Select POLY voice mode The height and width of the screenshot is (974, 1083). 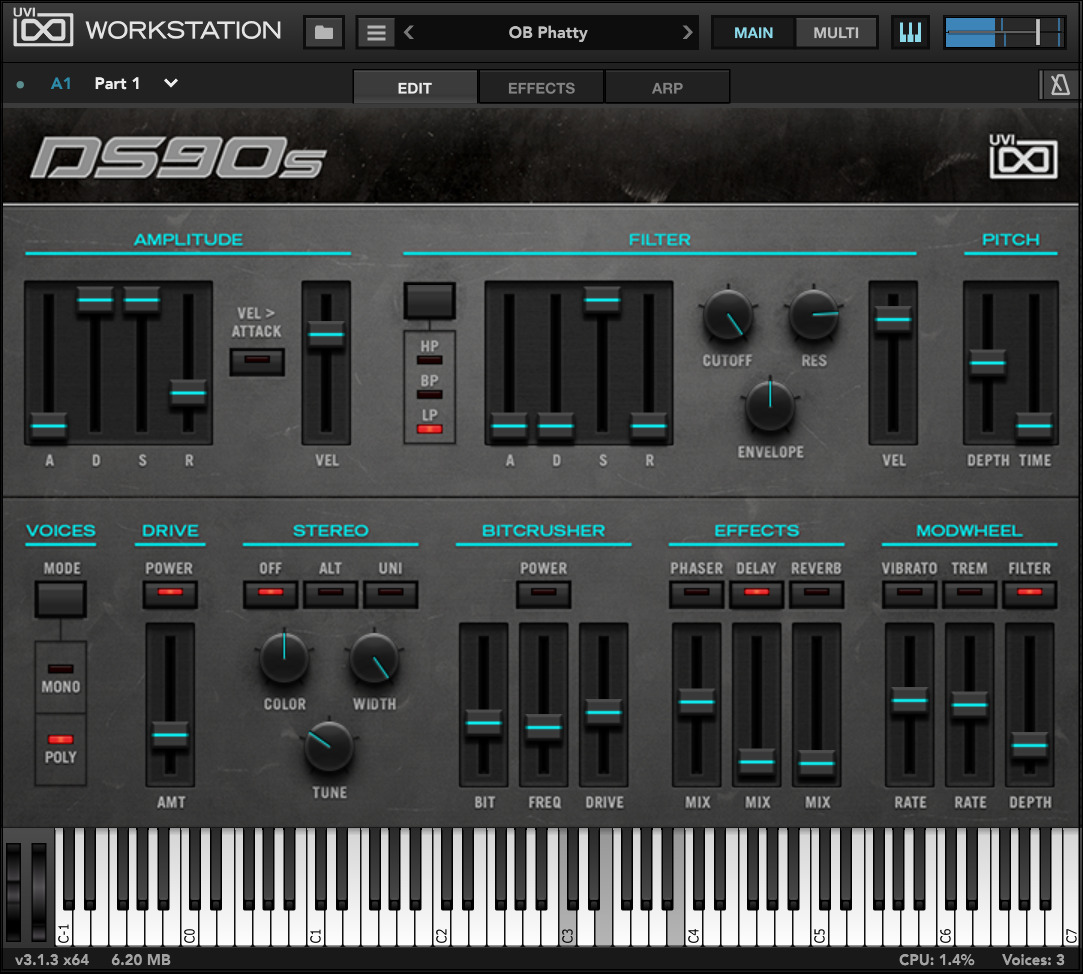click(61, 740)
